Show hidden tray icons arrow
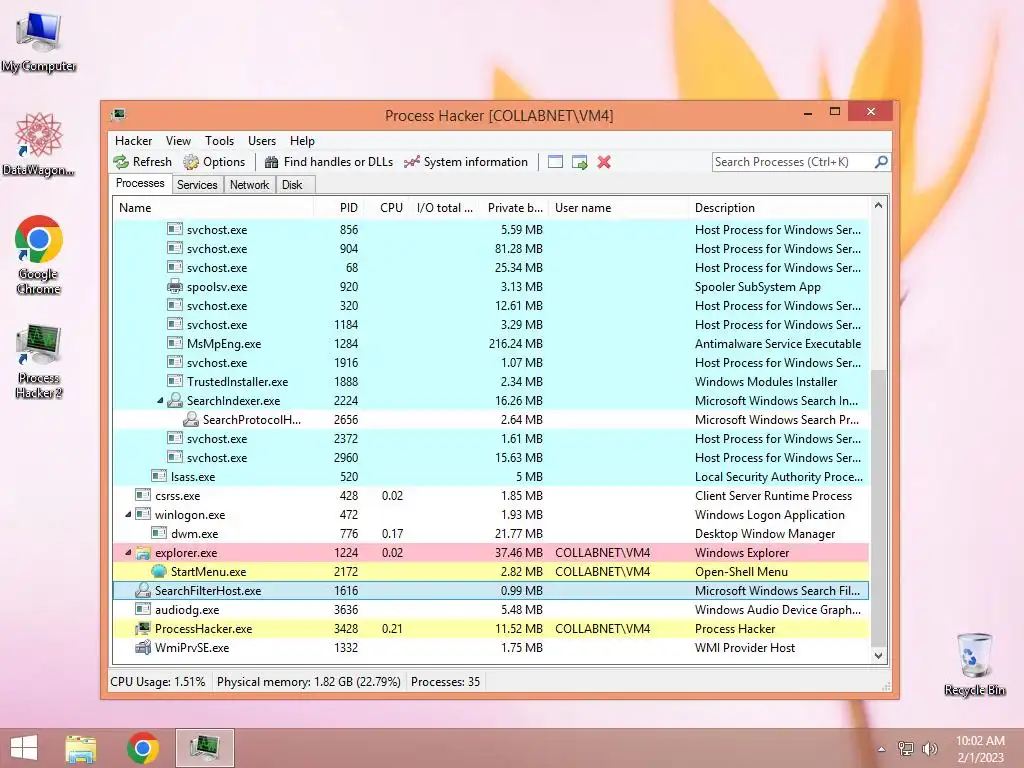 tap(882, 749)
